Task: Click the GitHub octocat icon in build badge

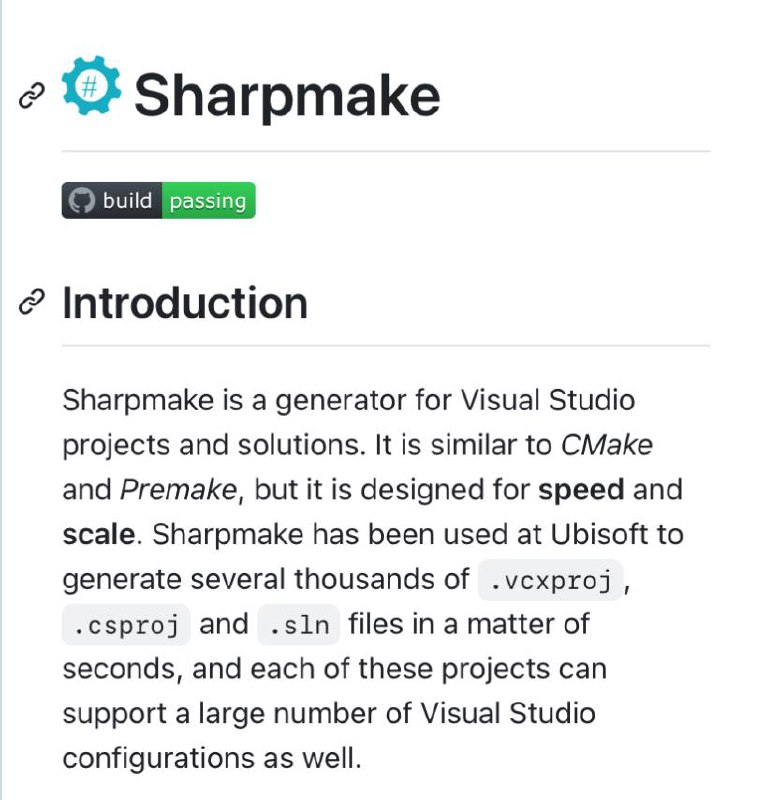Action: click(x=82, y=201)
